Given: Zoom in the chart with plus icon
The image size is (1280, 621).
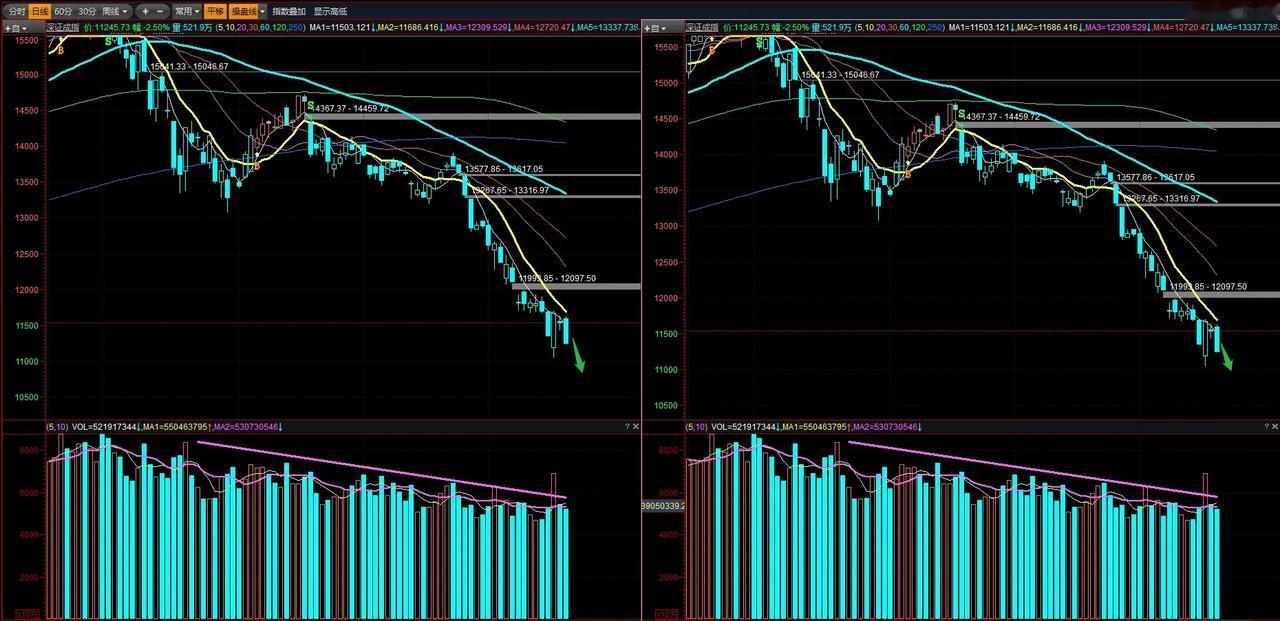Looking at the screenshot, I should point(145,11).
